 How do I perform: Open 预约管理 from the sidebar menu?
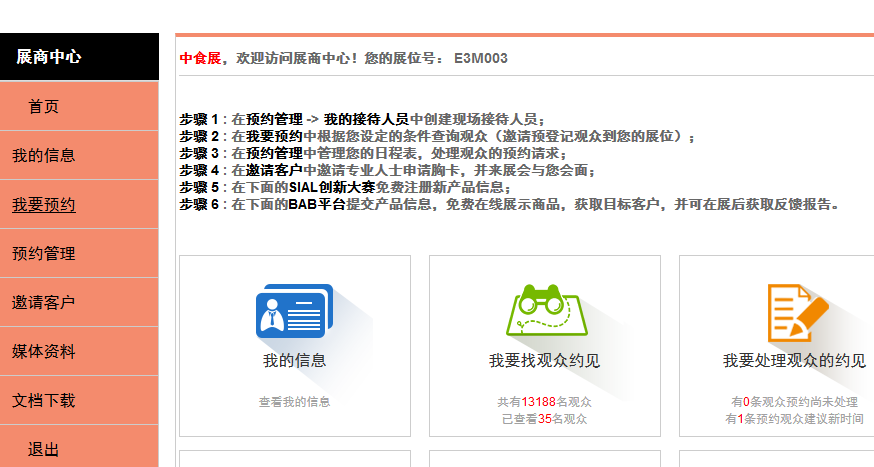pos(44,254)
